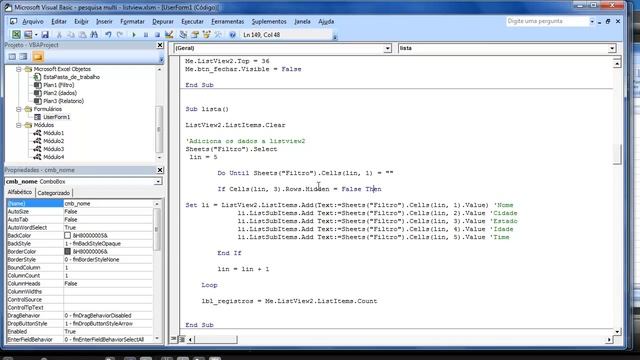The width and height of the screenshot is (640, 360).
Task: Open the Formatar menu
Action: (132, 22)
